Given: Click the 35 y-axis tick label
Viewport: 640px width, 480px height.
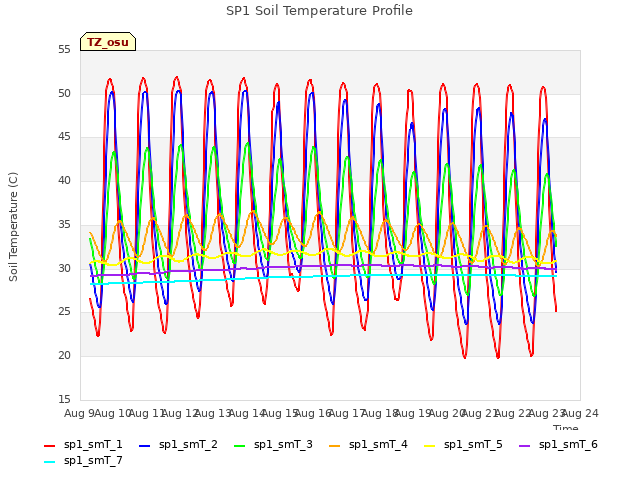Looking at the screenshot, I should click(x=64, y=224).
